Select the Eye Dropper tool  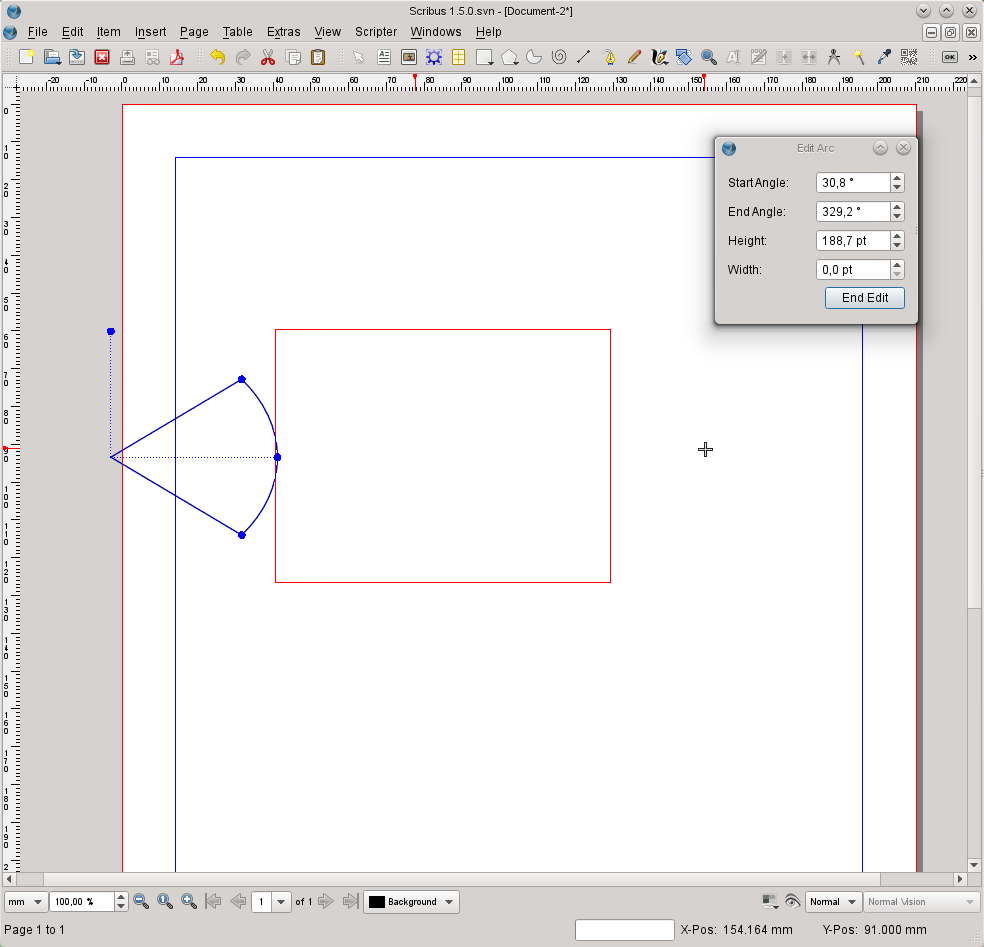(x=884, y=57)
